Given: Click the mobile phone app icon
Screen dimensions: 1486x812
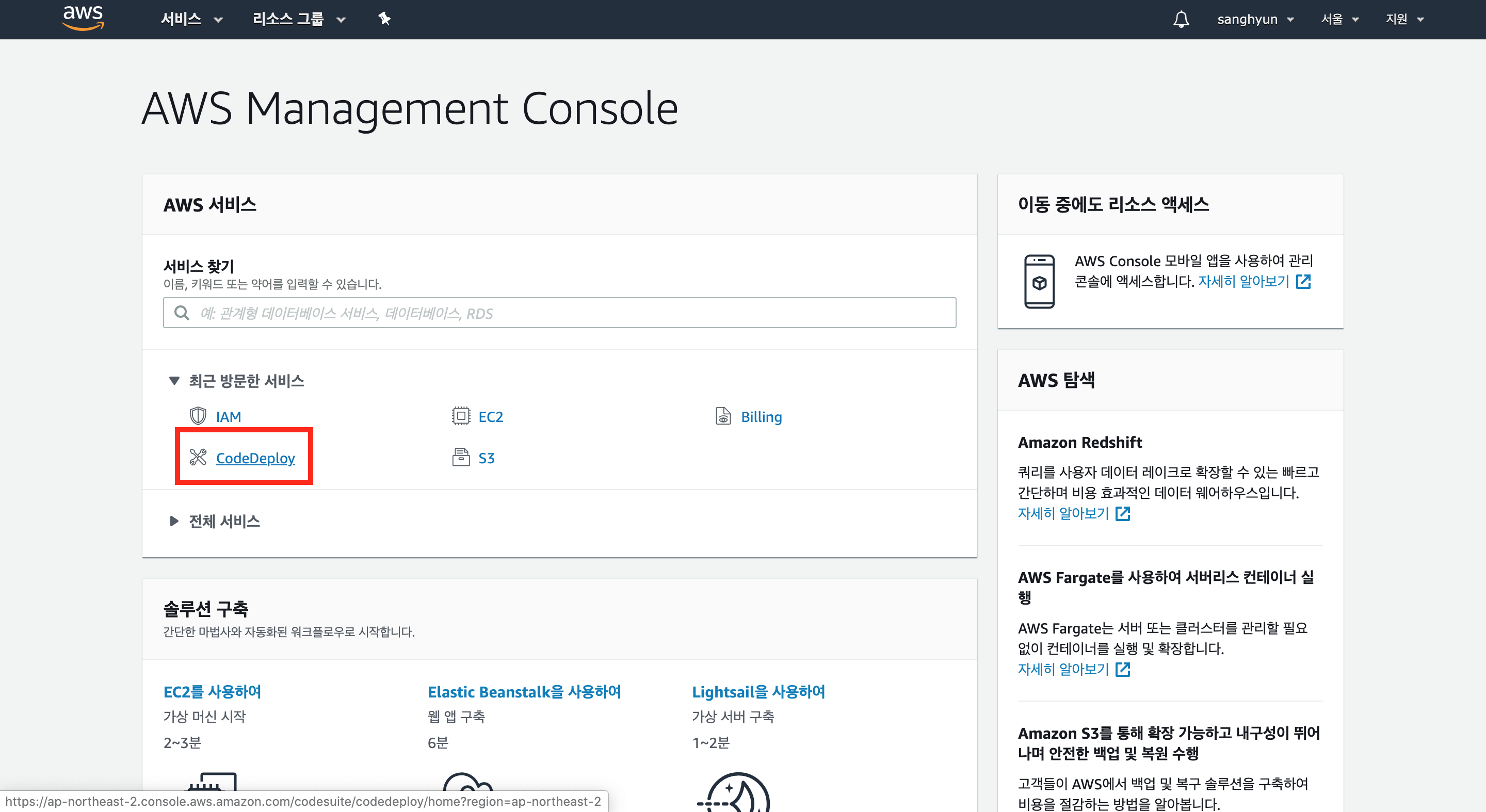Looking at the screenshot, I should pyautogui.click(x=1039, y=282).
